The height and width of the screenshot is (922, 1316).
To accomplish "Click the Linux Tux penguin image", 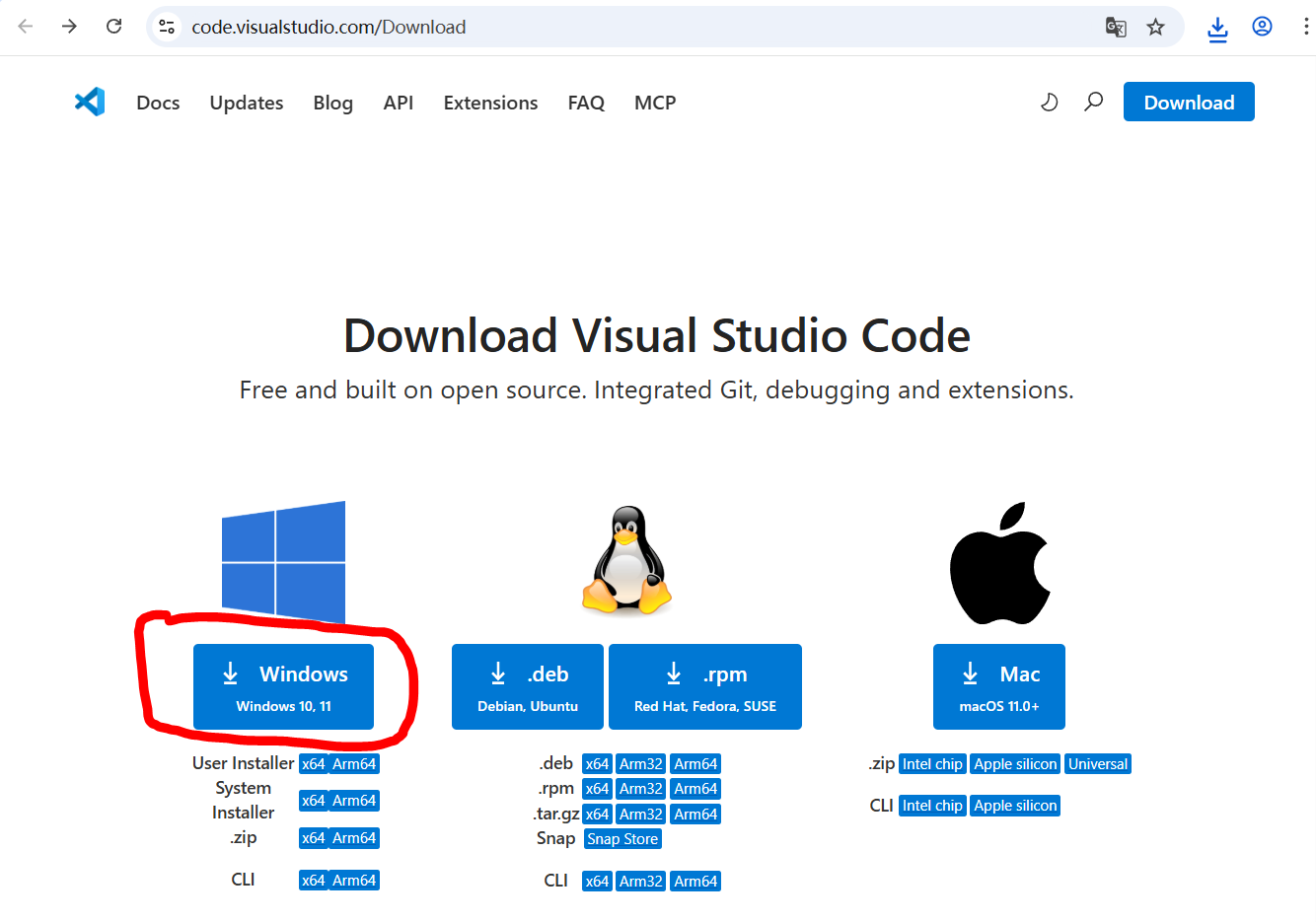I will coord(626,561).
